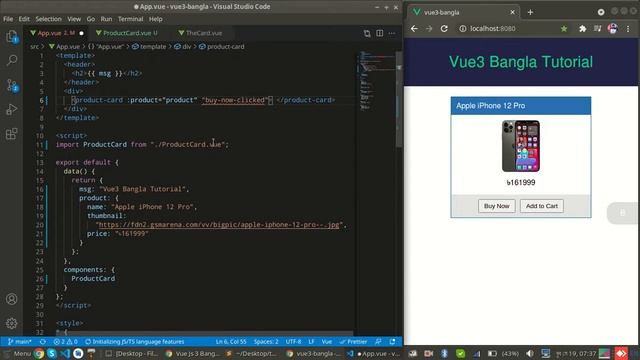Split the editor to the right
The image size is (640, 360).
coord(380,33)
